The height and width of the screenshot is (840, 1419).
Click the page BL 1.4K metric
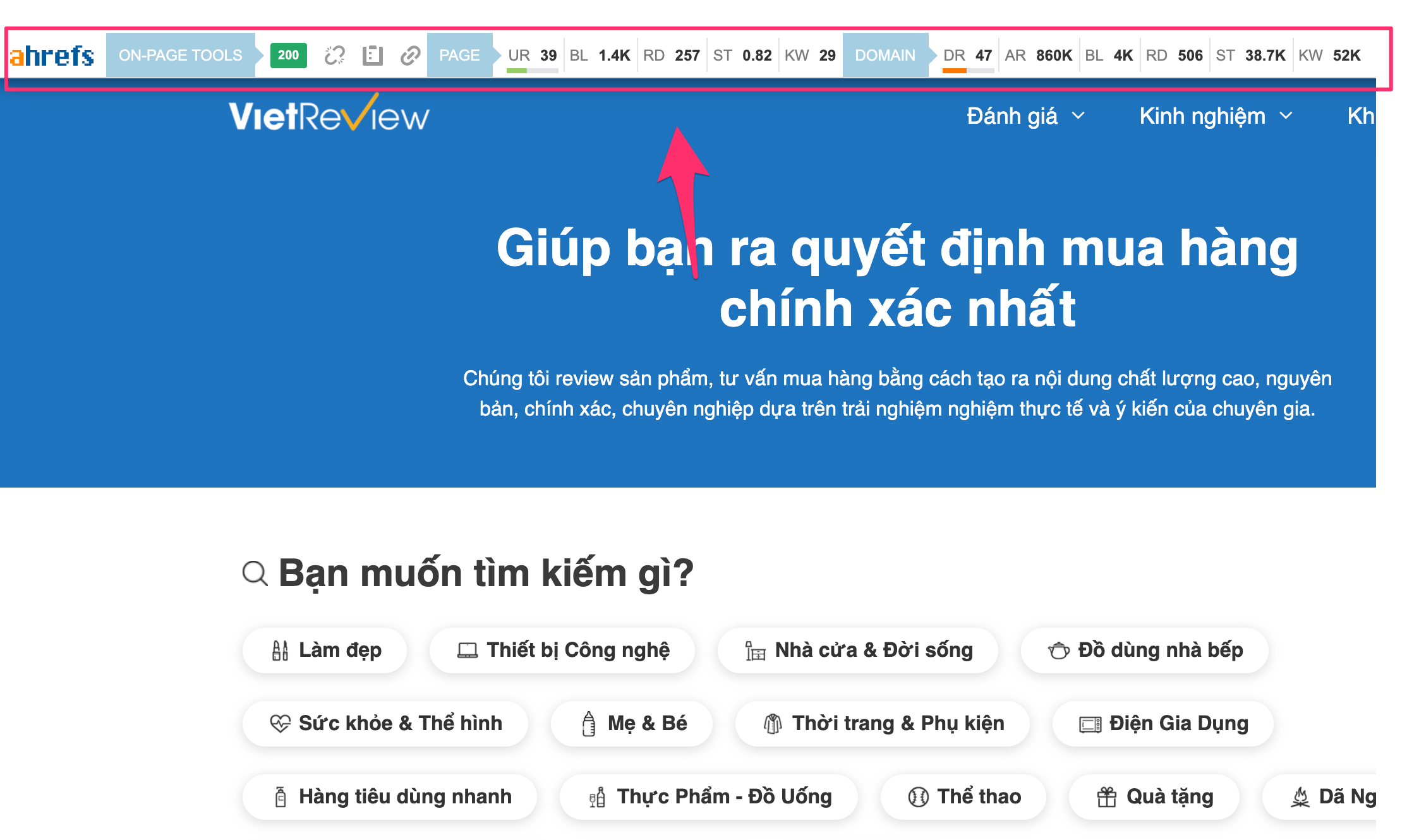600,56
